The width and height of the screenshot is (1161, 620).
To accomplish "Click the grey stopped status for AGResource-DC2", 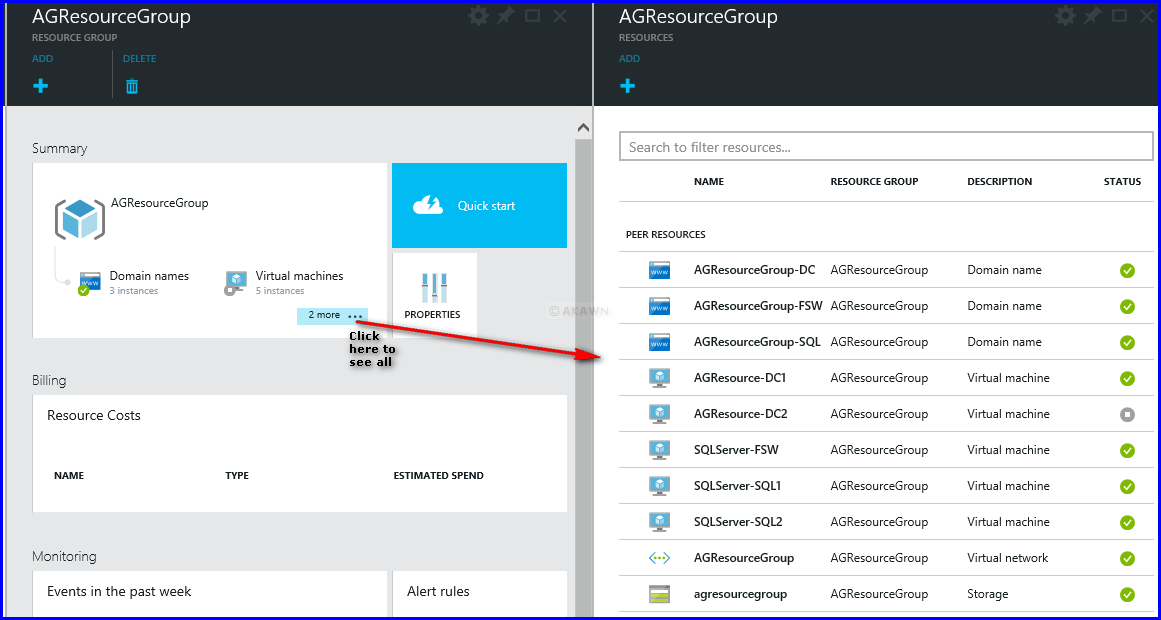I will tap(1127, 415).
